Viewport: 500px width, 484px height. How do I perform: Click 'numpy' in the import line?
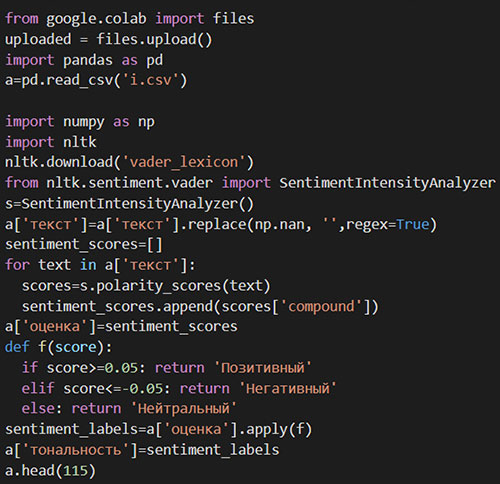pos(84,122)
